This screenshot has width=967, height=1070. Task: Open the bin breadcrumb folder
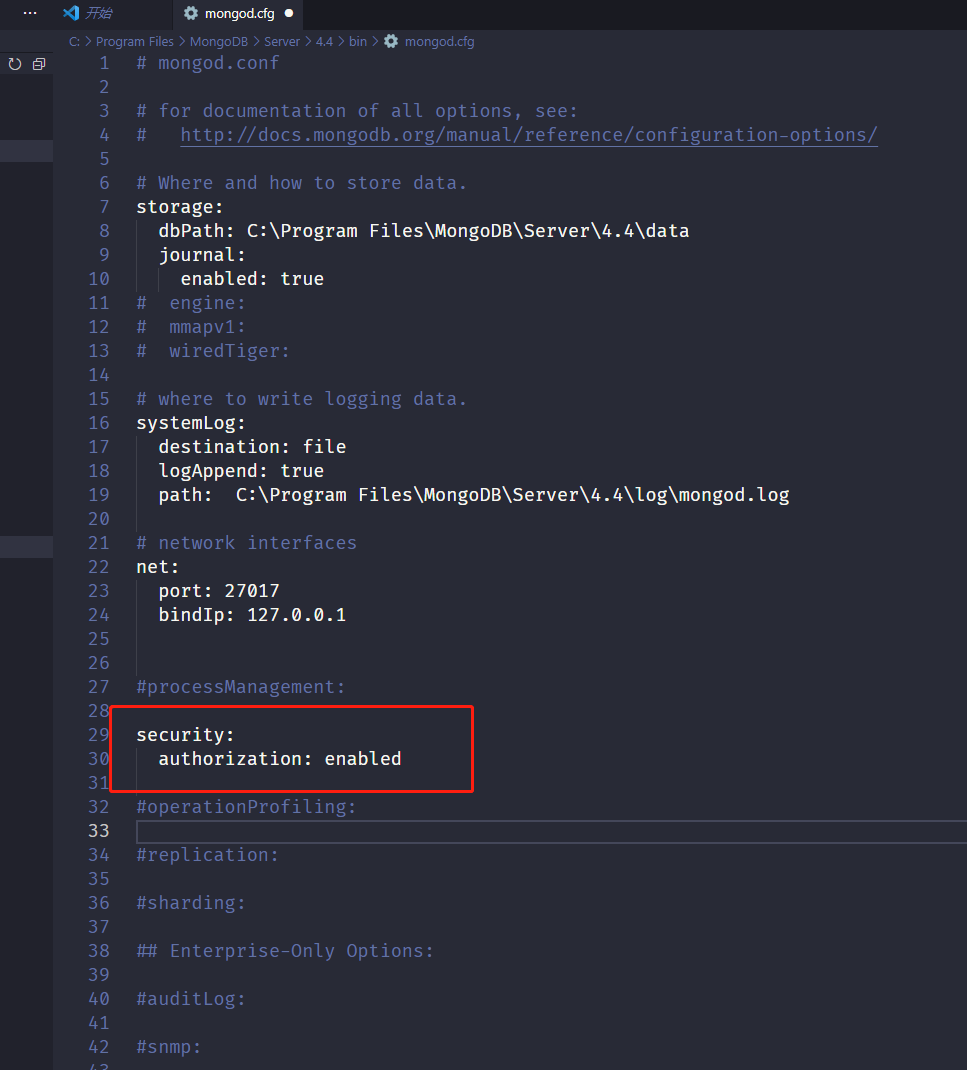click(358, 41)
